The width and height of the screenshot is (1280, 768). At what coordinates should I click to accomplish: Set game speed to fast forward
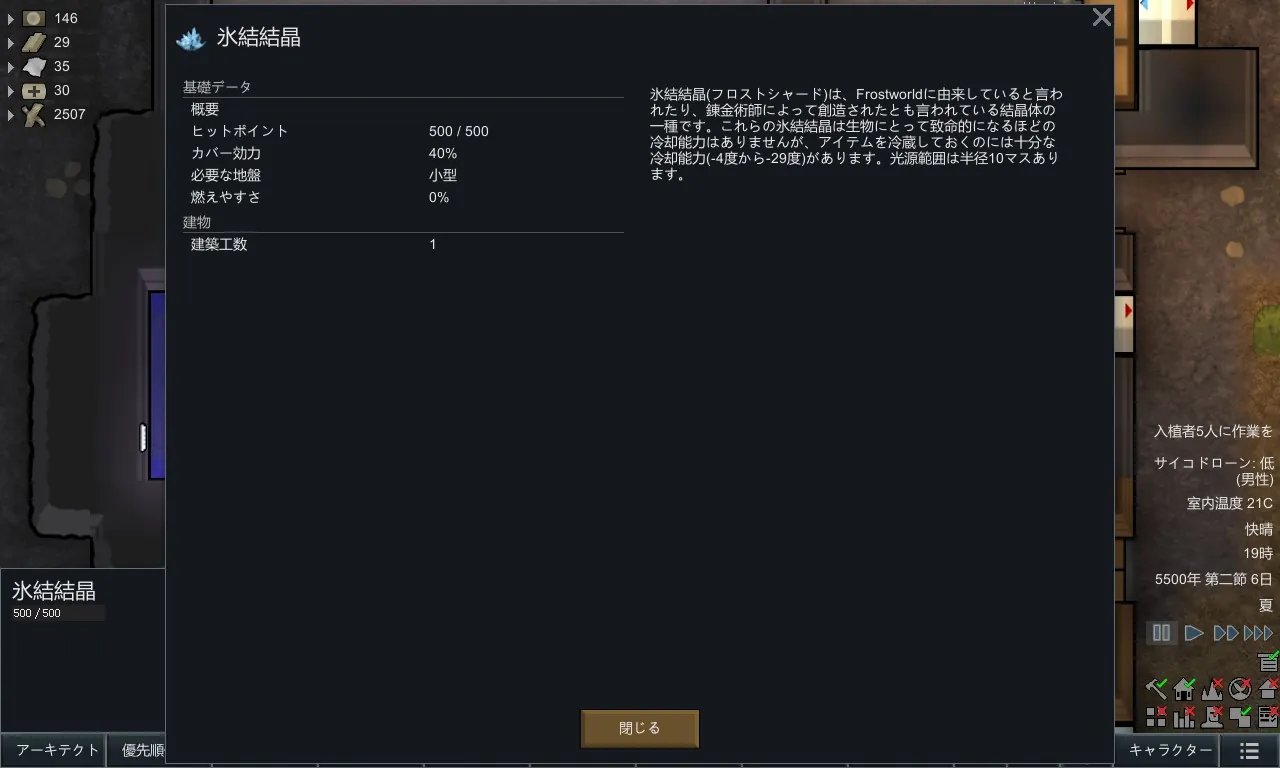(1225, 633)
